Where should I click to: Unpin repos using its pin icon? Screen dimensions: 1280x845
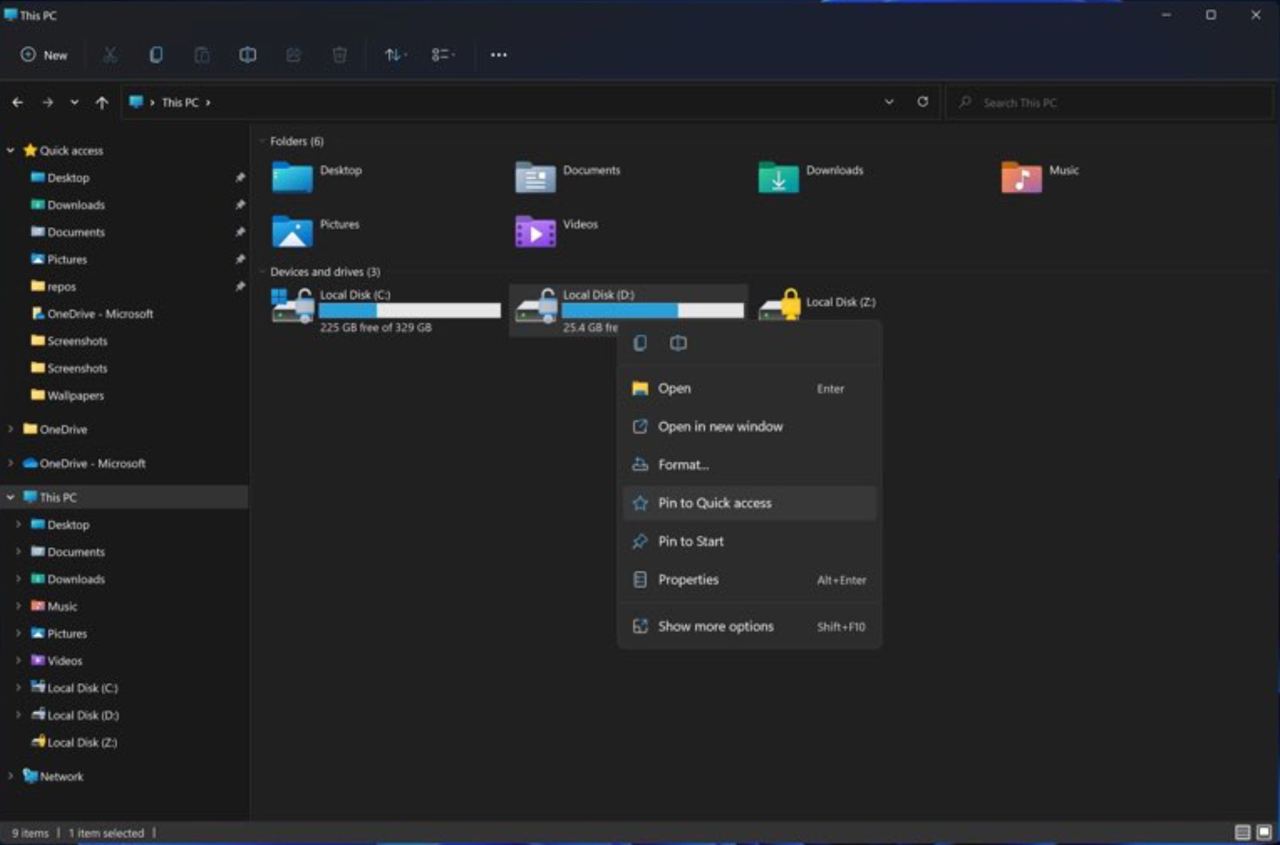[x=240, y=286]
